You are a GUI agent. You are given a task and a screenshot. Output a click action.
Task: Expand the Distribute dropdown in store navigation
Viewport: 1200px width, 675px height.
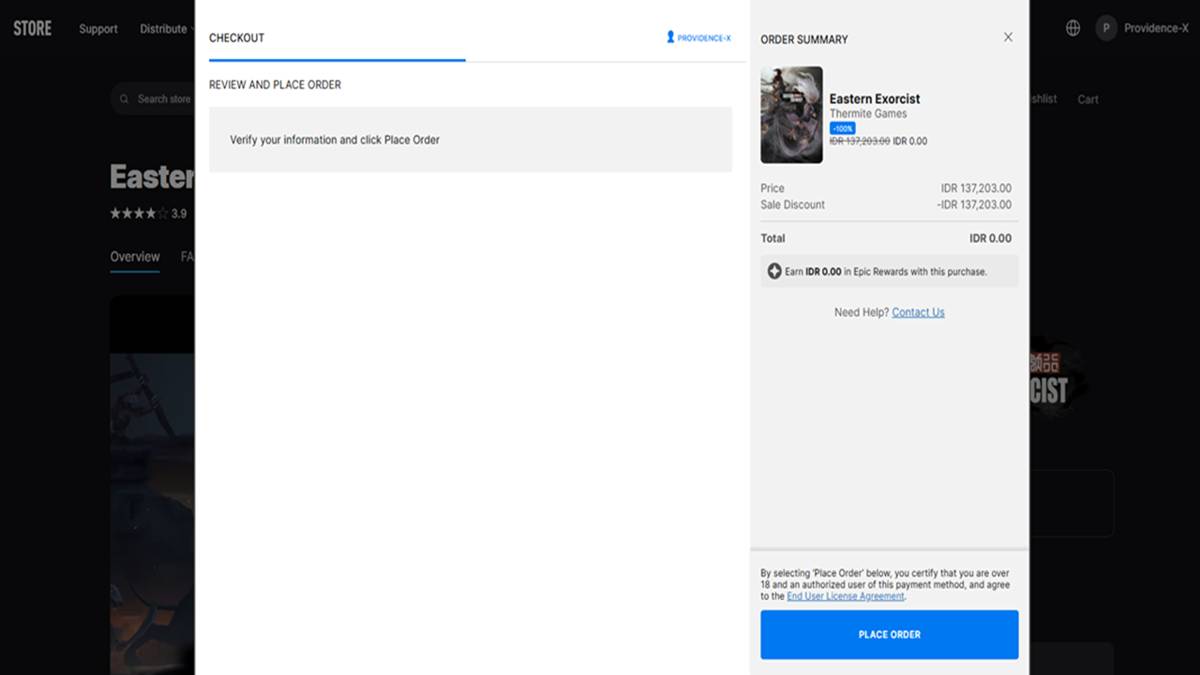coord(166,29)
